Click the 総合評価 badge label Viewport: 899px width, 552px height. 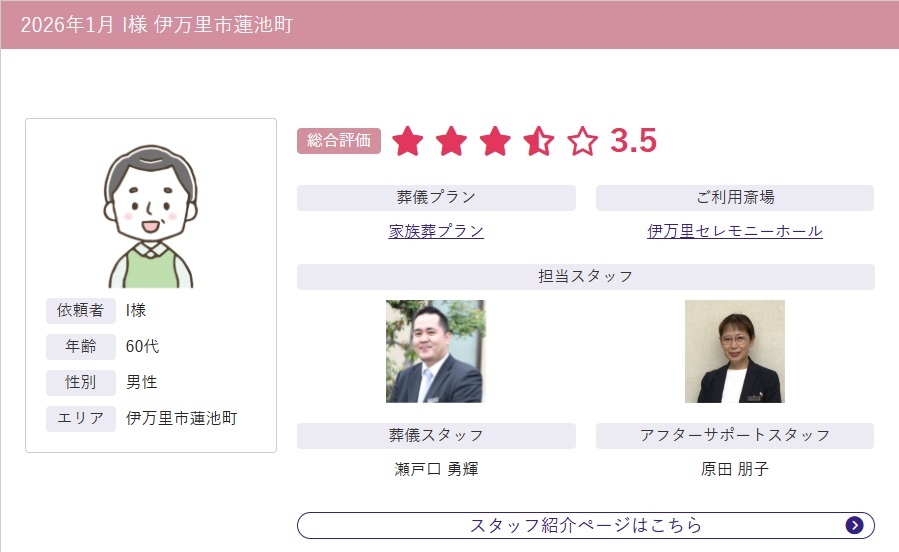tap(339, 140)
